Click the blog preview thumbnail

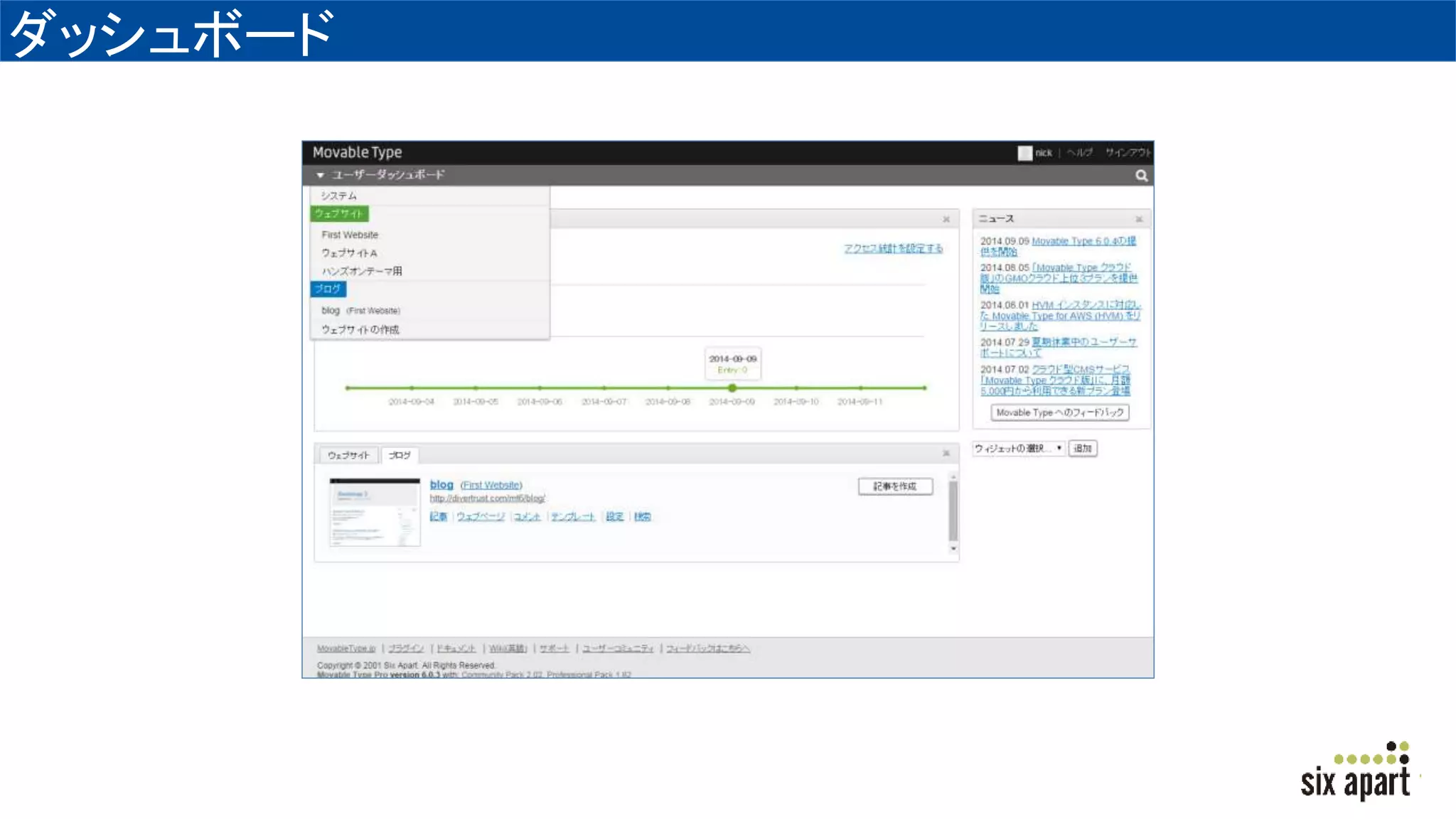pyautogui.click(x=375, y=513)
